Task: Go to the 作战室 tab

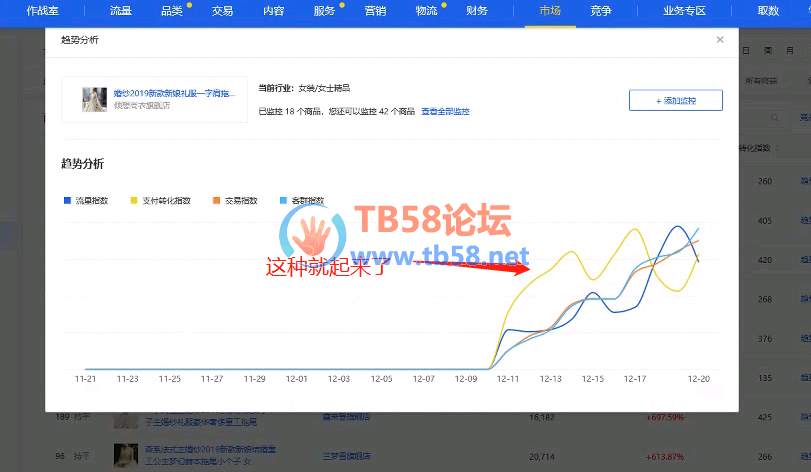Action: (x=44, y=11)
